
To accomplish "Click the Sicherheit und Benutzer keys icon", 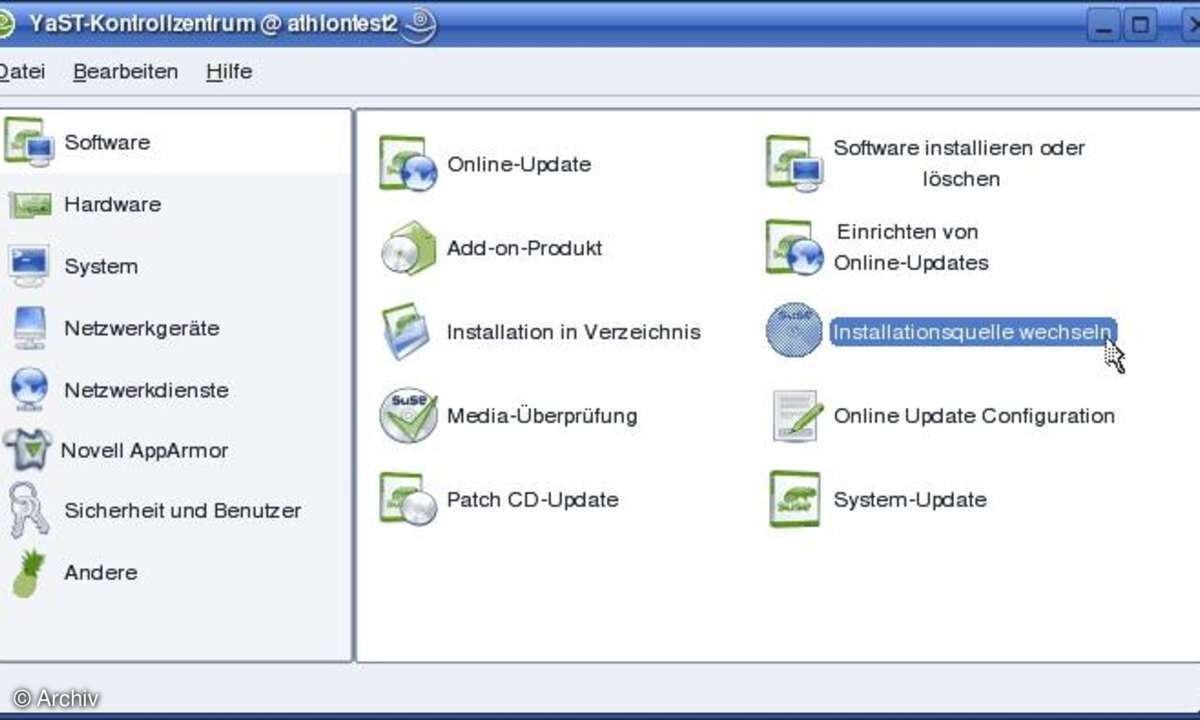I will (x=29, y=511).
